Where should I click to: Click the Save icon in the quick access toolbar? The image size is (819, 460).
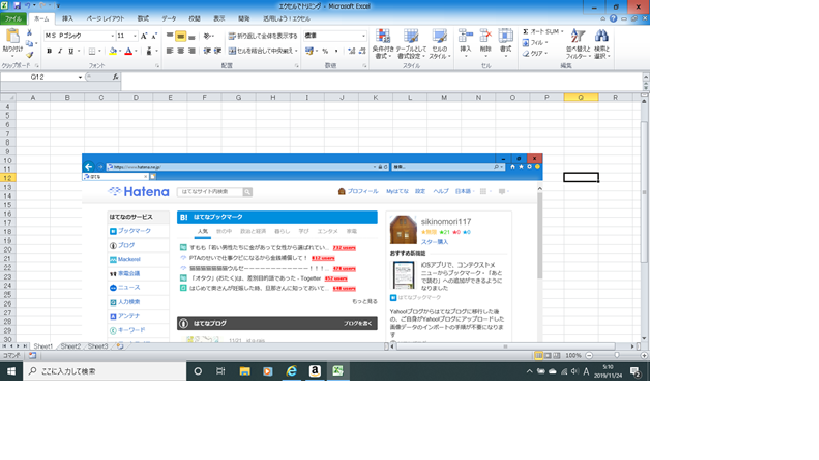17,6
